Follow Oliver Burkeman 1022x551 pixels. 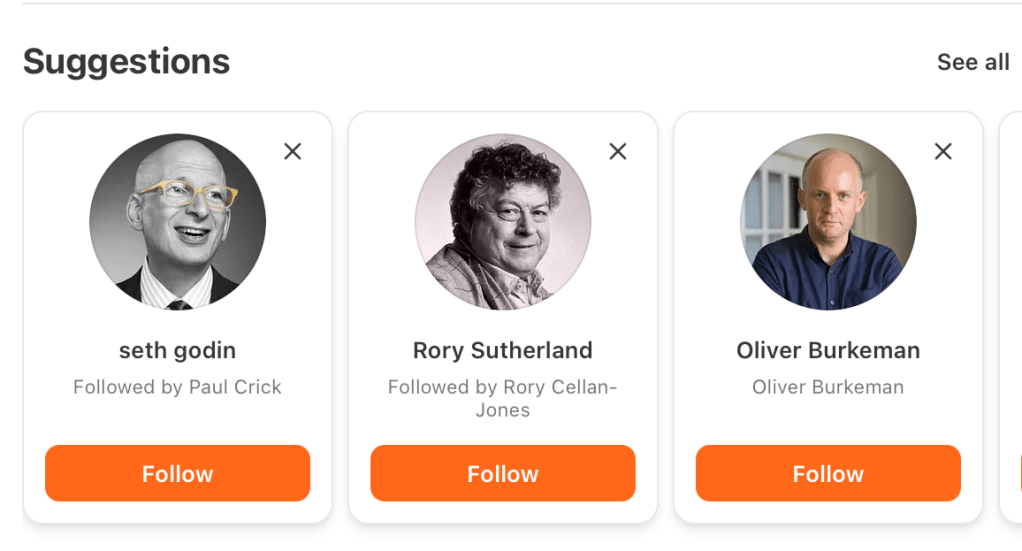pos(828,473)
